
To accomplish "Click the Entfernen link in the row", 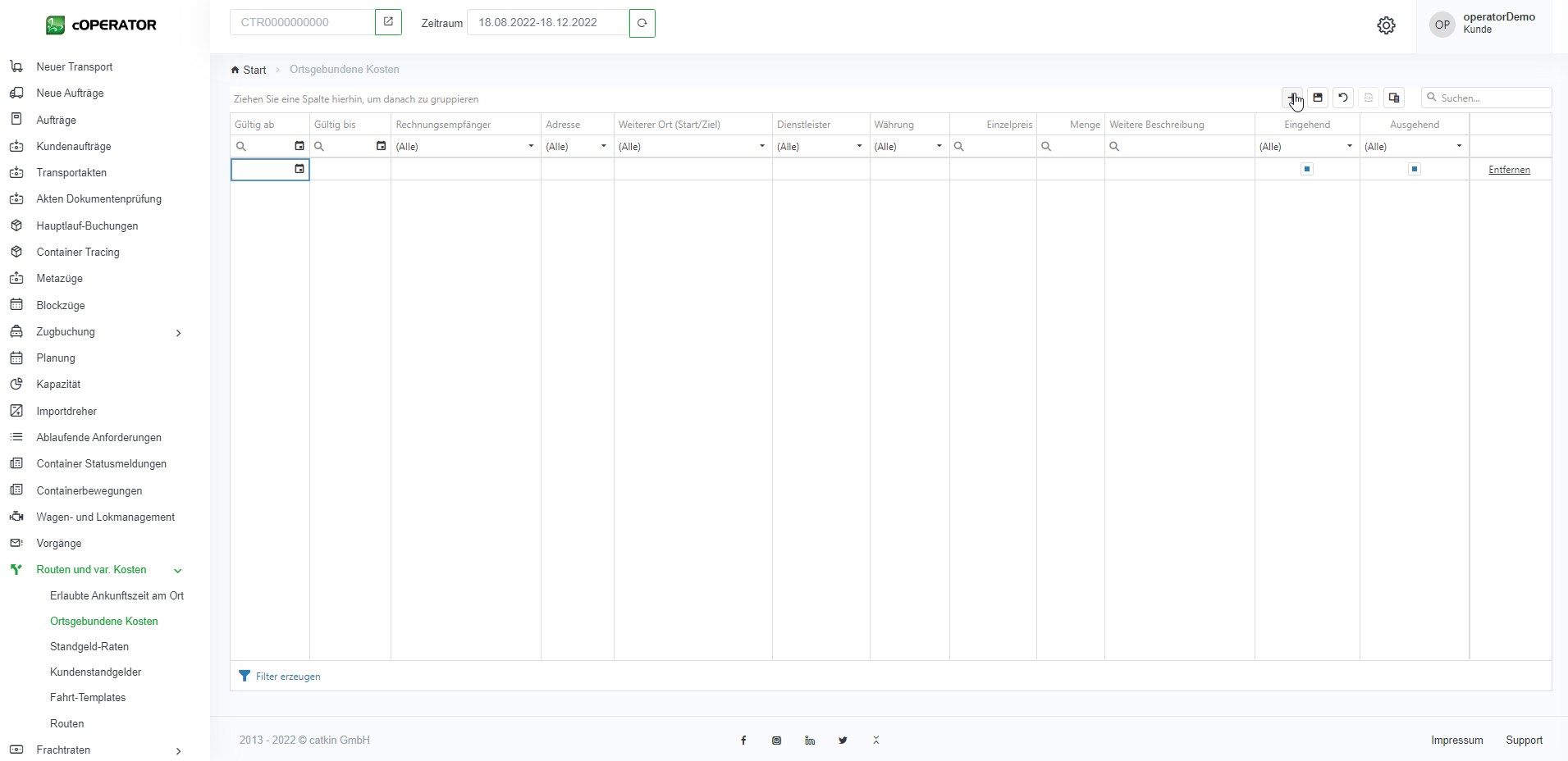I will coord(1509,170).
